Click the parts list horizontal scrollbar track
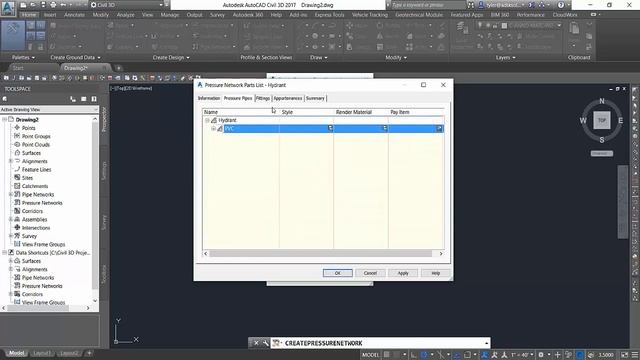640x360 pixels. coord(320,253)
